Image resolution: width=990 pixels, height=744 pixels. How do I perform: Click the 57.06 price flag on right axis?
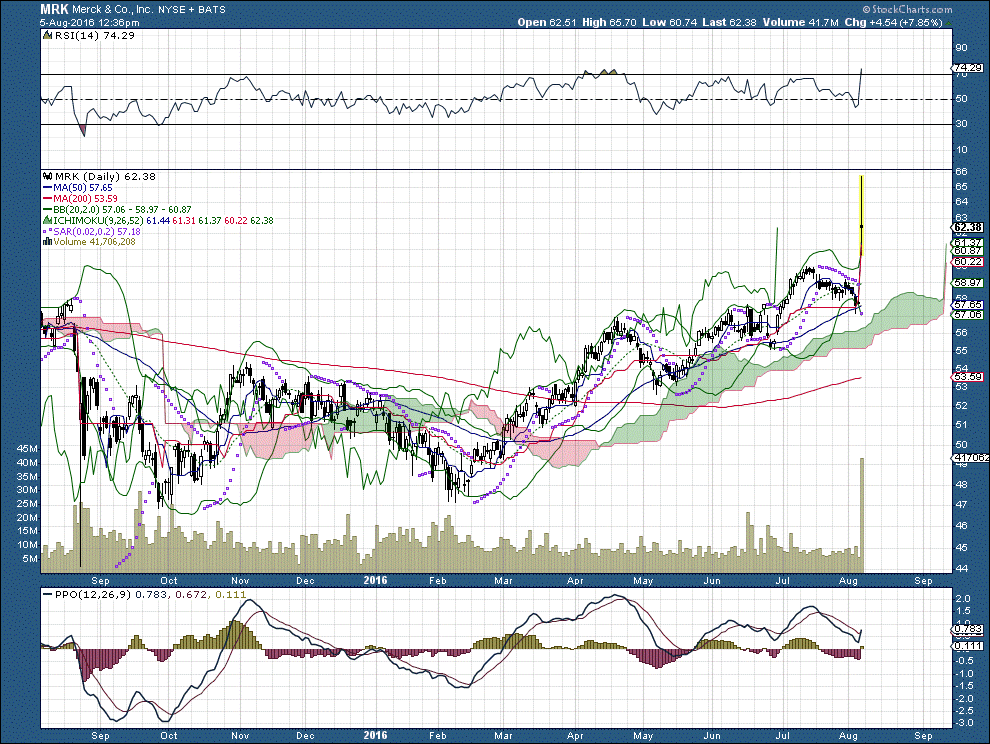[x=967, y=314]
